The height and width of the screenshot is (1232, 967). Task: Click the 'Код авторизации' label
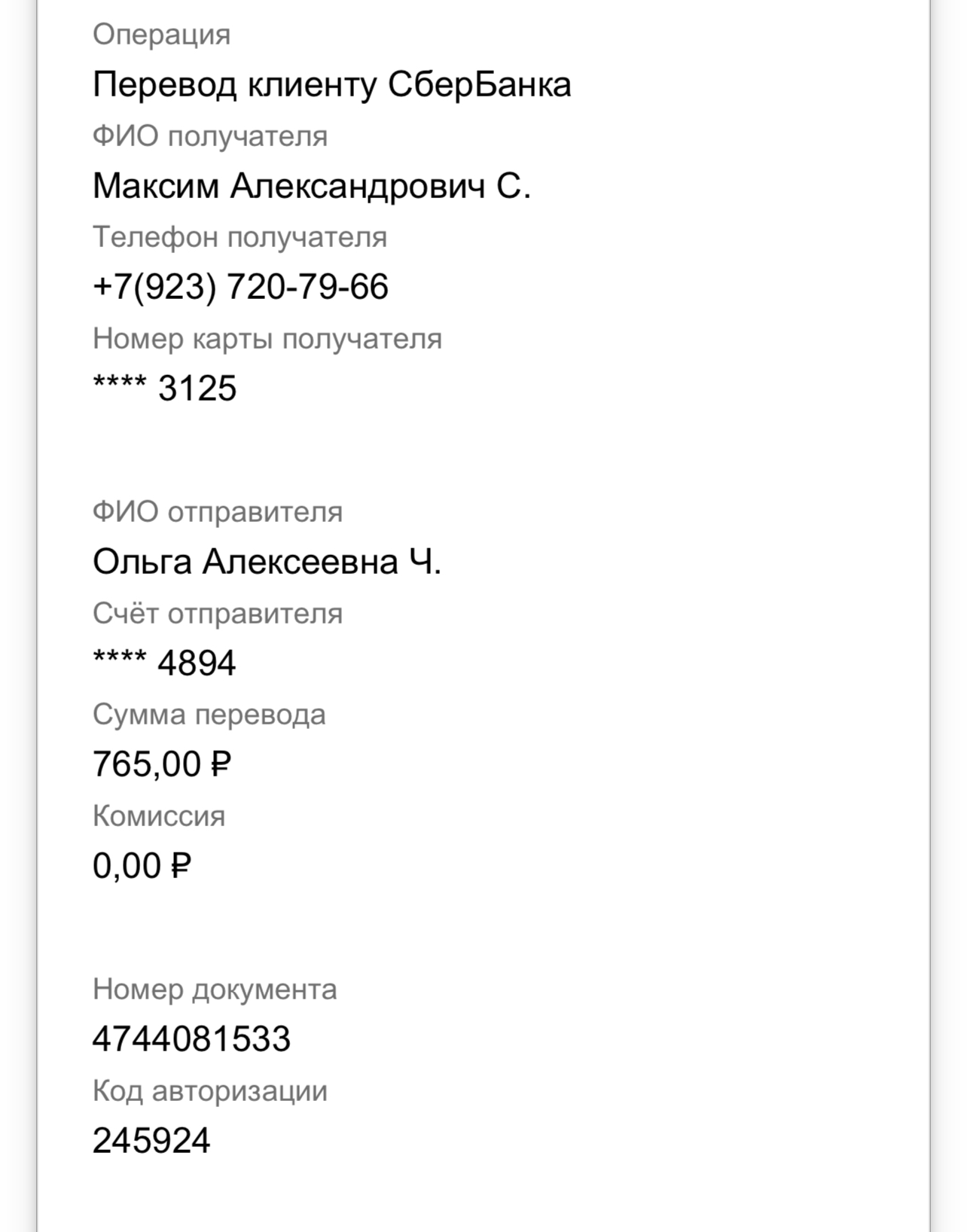(x=210, y=1091)
